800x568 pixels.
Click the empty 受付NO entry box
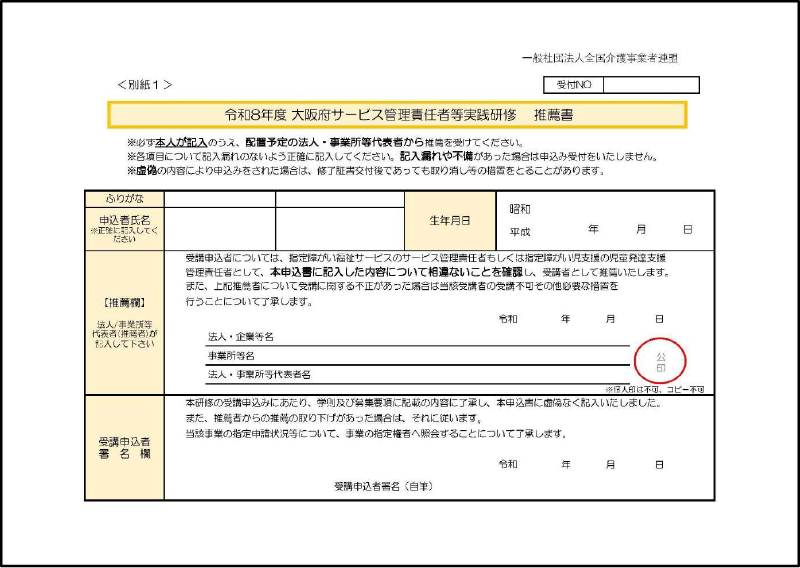click(x=650, y=85)
